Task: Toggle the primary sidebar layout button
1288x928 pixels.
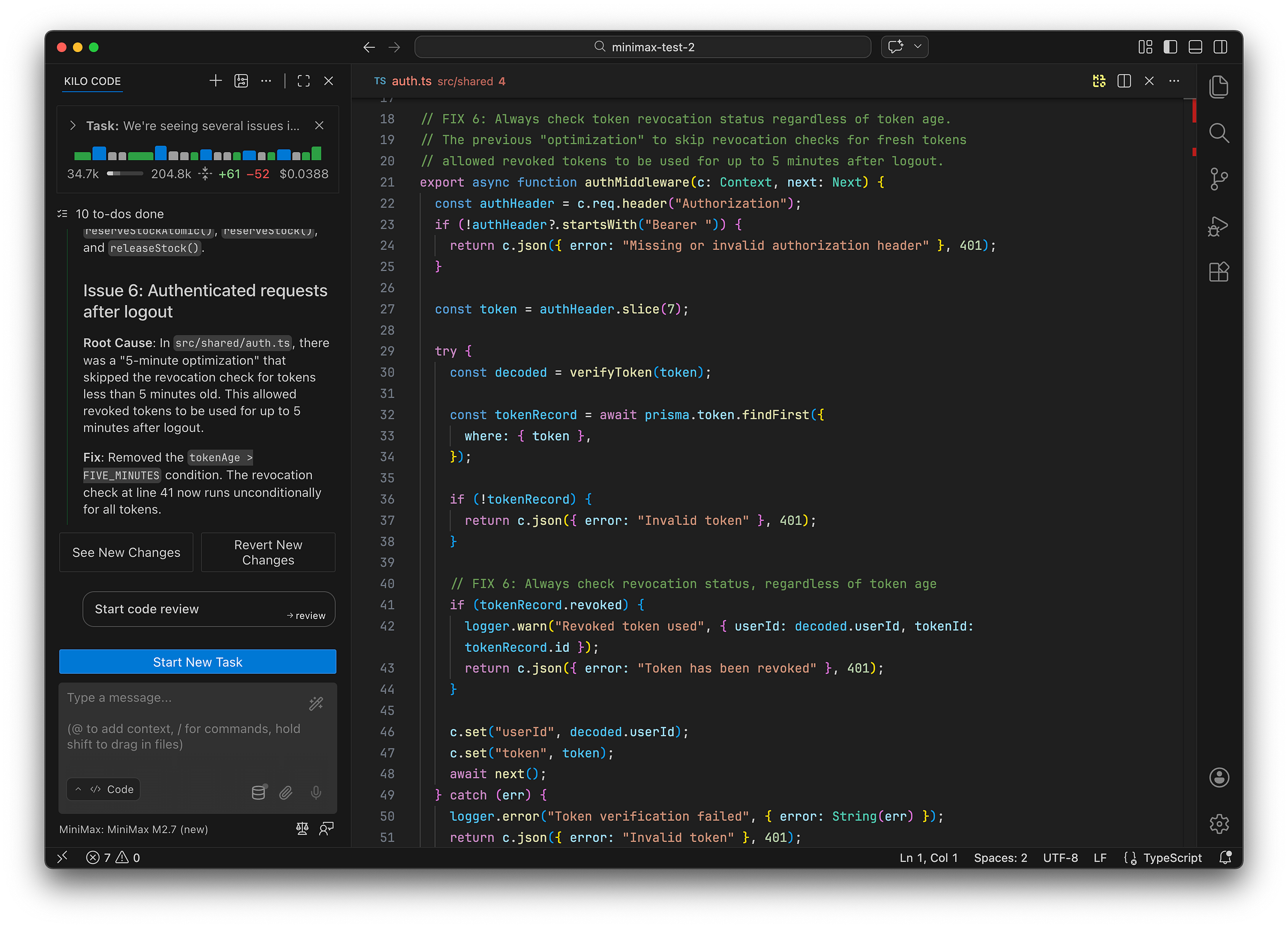Action: (1170, 47)
